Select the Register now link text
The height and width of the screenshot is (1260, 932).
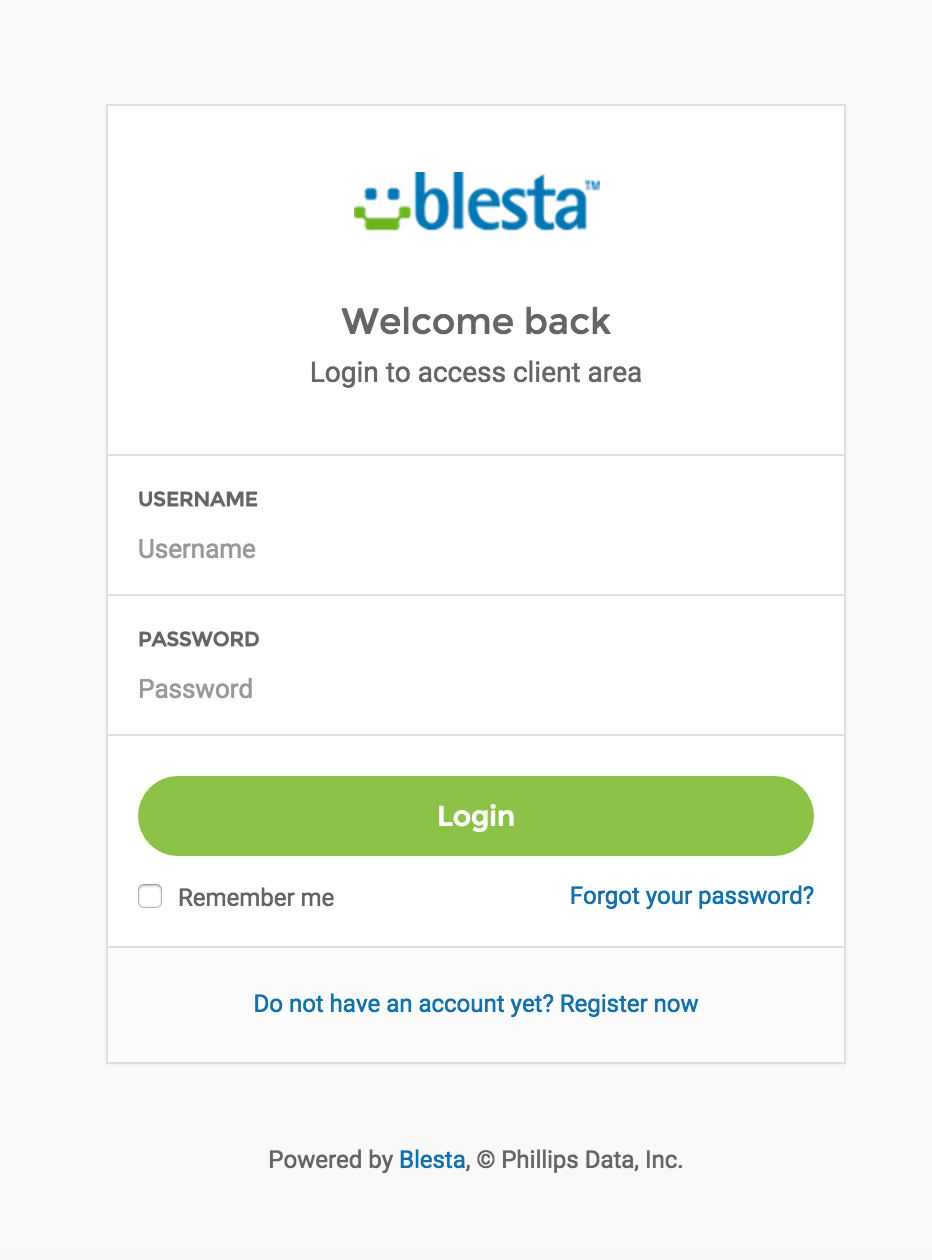[629, 1004]
